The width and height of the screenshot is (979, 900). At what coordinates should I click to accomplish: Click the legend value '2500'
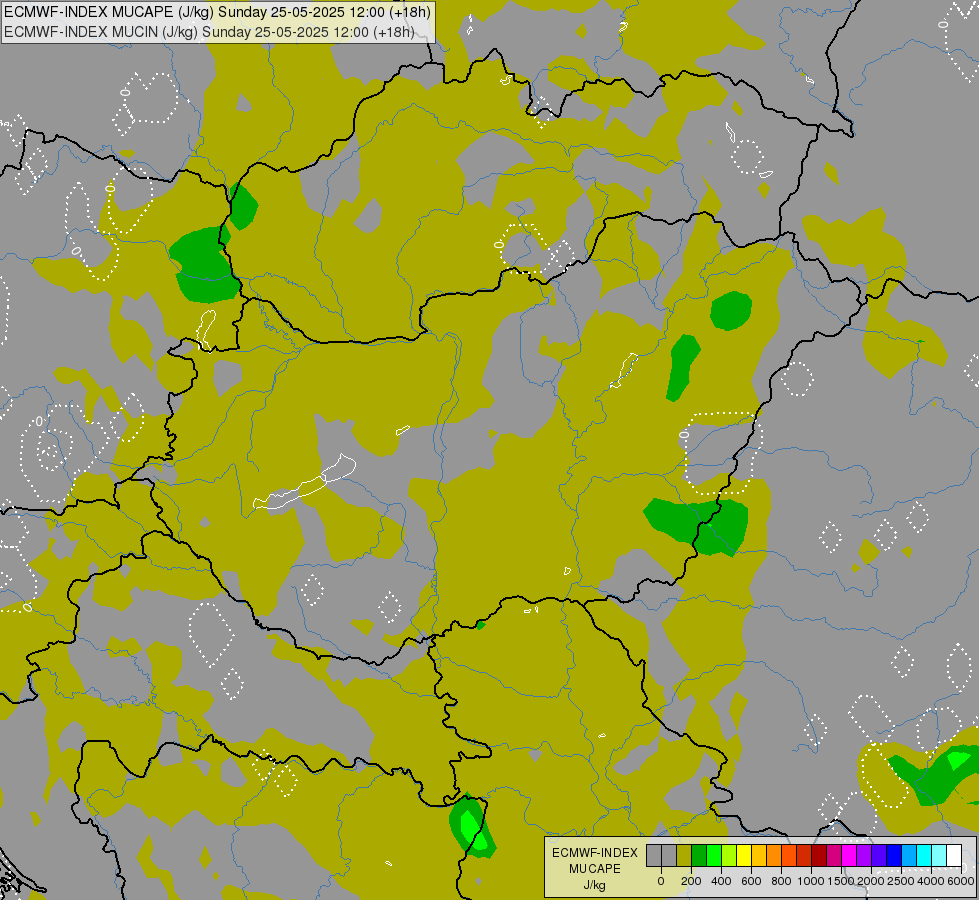point(901,881)
